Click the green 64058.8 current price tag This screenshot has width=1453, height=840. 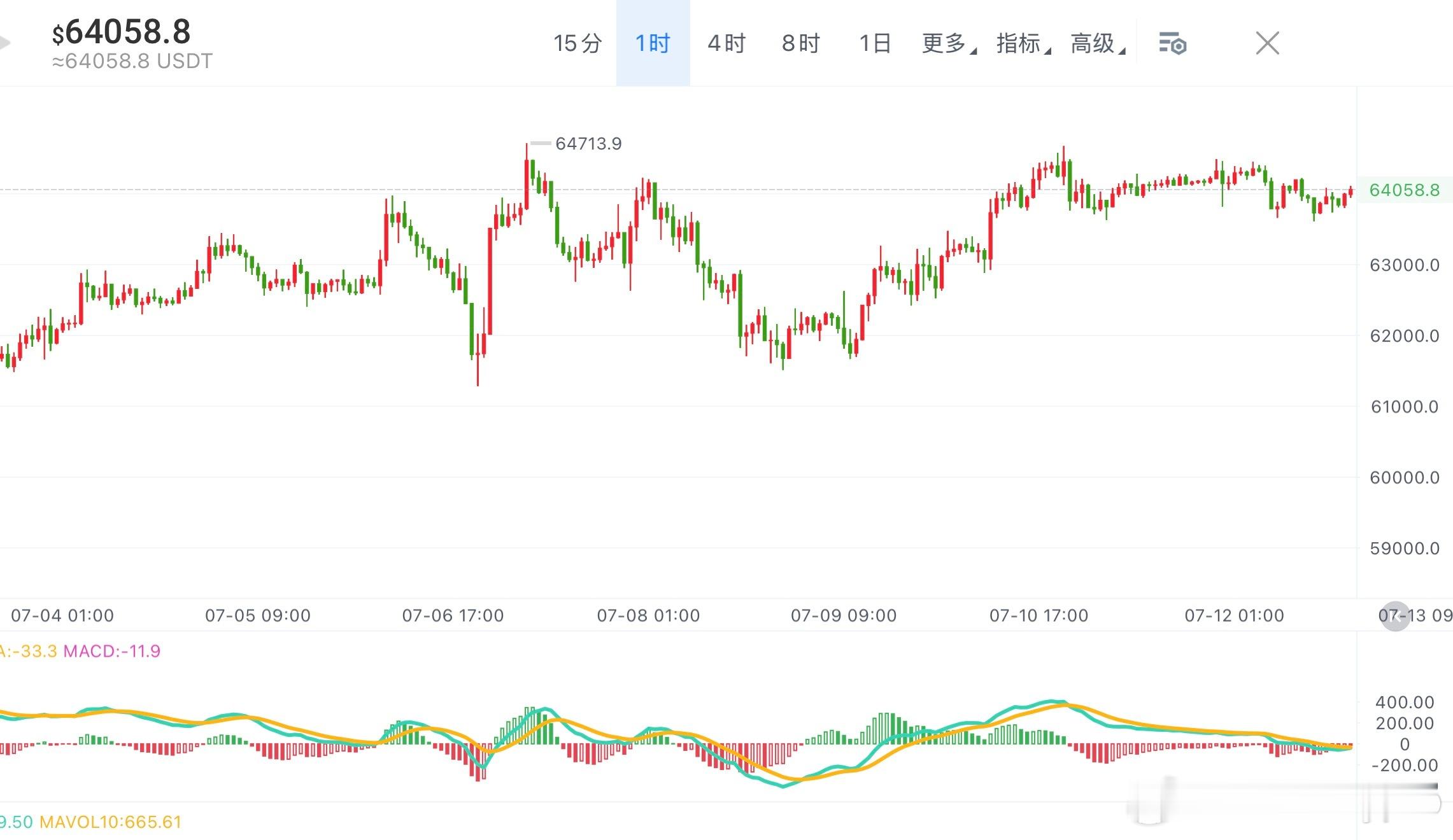[1405, 190]
